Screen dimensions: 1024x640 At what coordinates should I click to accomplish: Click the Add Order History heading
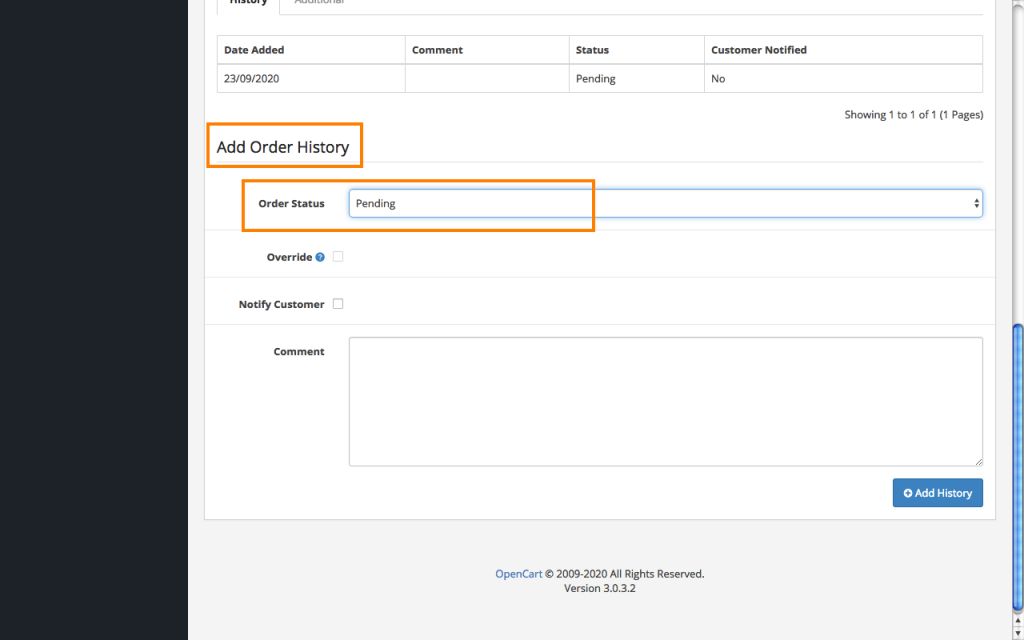(283, 147)
